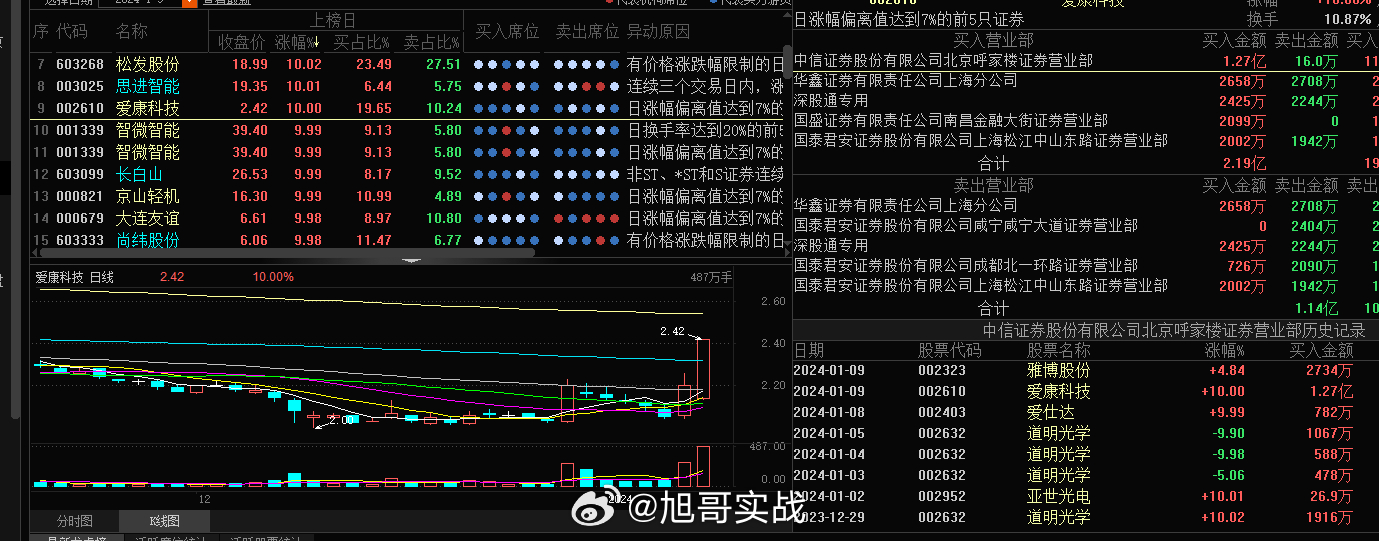1379x541 pixels.
Task: Open 道明光学 record dated 2024-01-05
Action: click(x=1086, y=433)
